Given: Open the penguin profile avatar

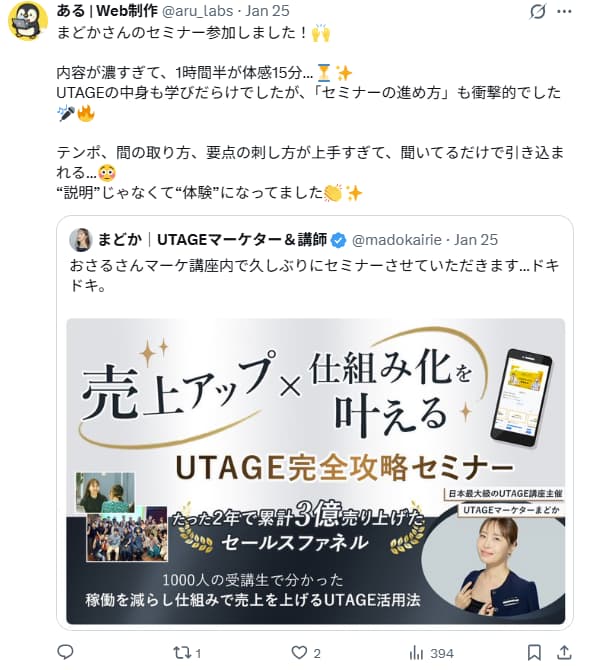Looking at the screenshot, I should [28, 21].
